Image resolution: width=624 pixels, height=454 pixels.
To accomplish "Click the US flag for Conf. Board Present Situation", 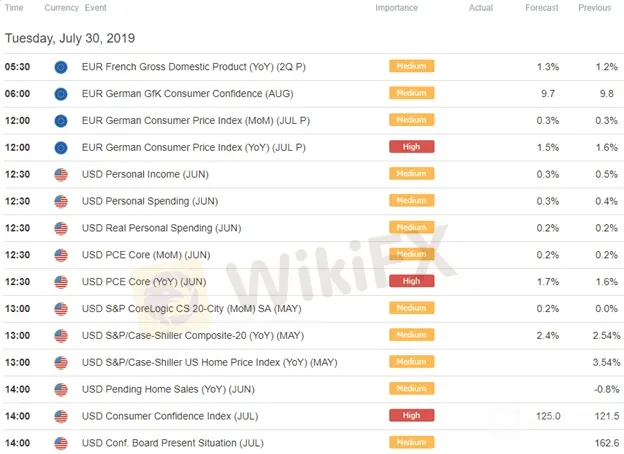I will (61, 442).
